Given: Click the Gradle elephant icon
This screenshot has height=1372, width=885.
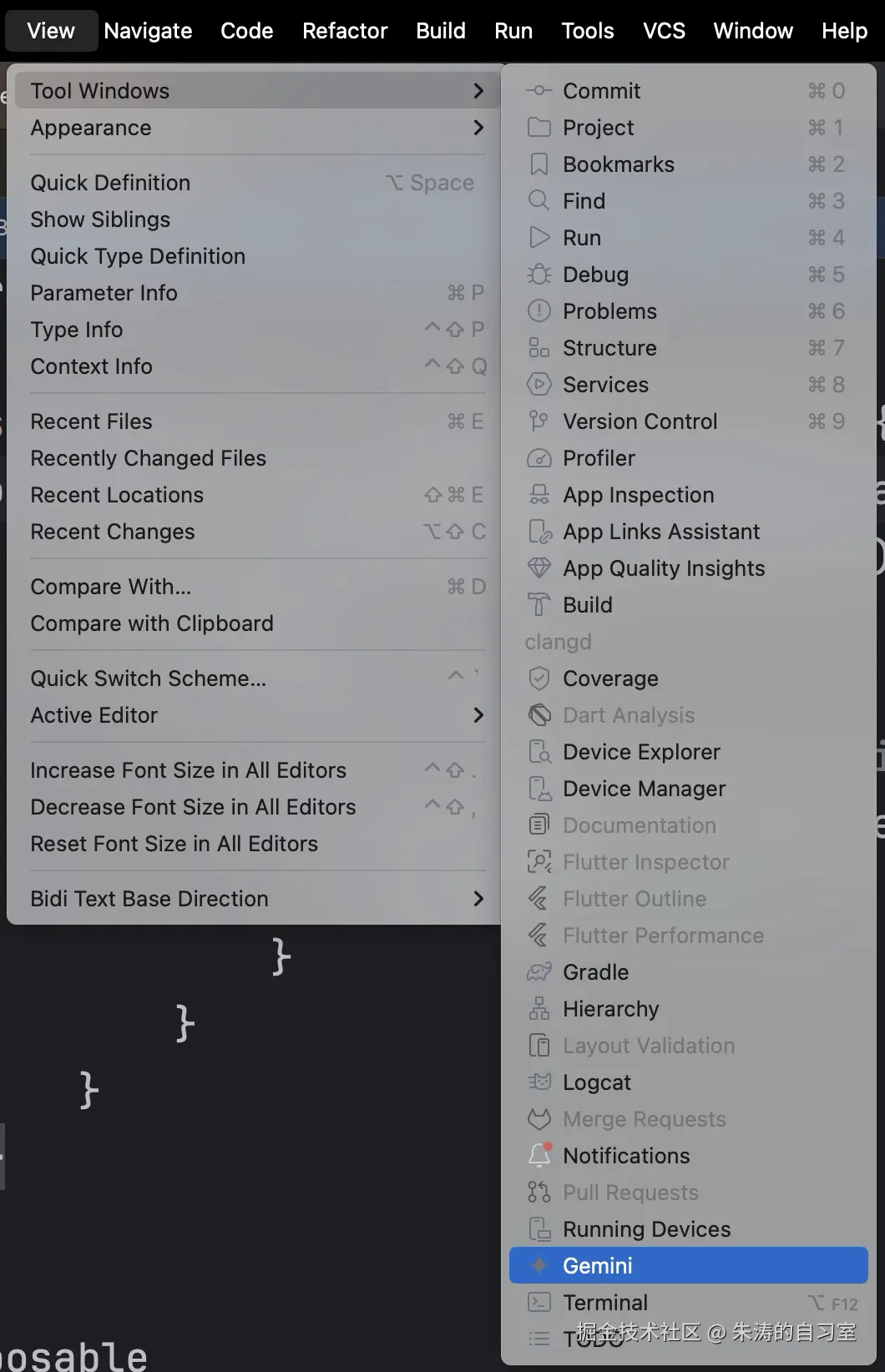Looking at the screenshot, I should pos(539,972).
